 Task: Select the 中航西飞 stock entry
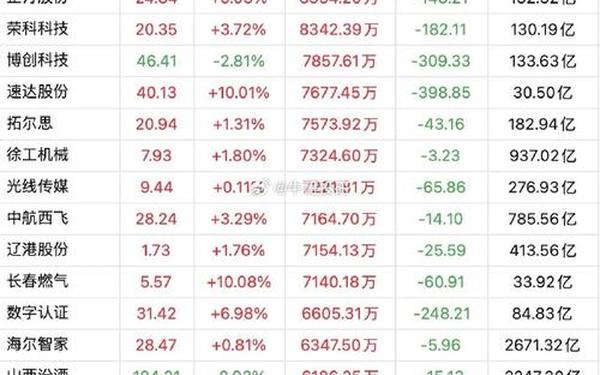tap(38, 218)
